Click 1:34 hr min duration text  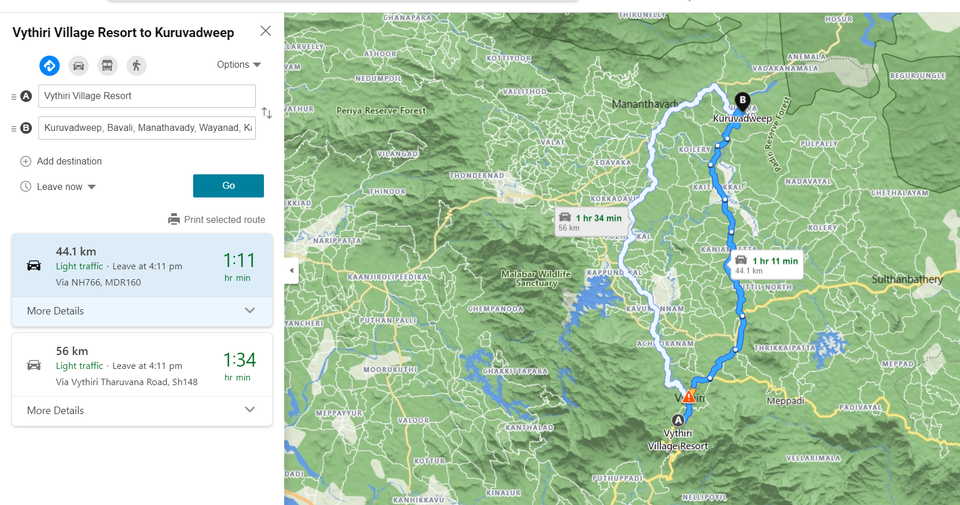(239, 366)
